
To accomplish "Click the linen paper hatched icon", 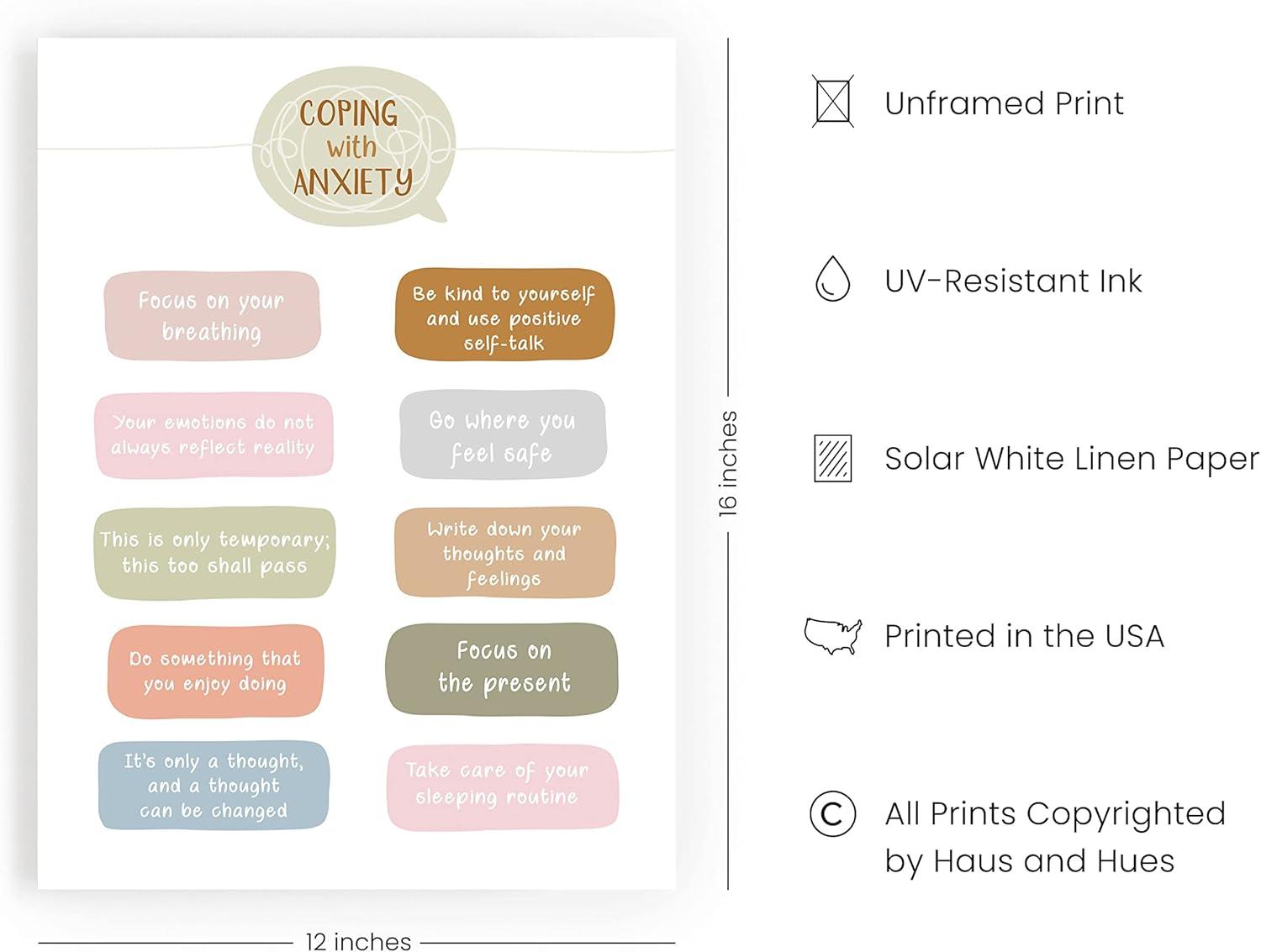I will [x=832, y=458].
